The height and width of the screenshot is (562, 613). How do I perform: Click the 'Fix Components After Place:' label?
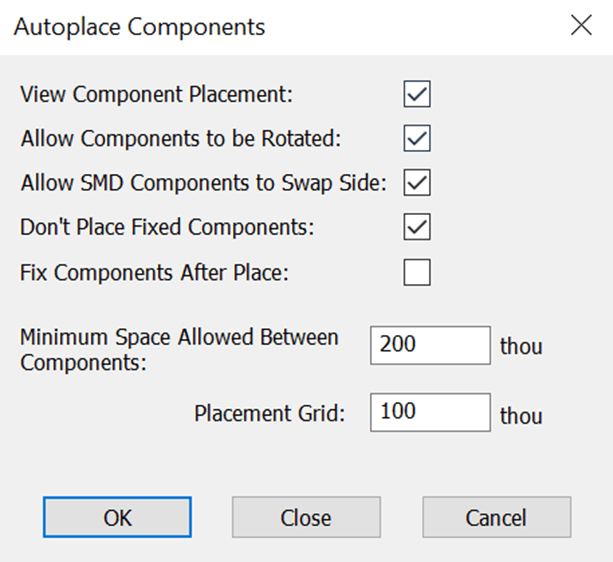click(x=154, y=272)
